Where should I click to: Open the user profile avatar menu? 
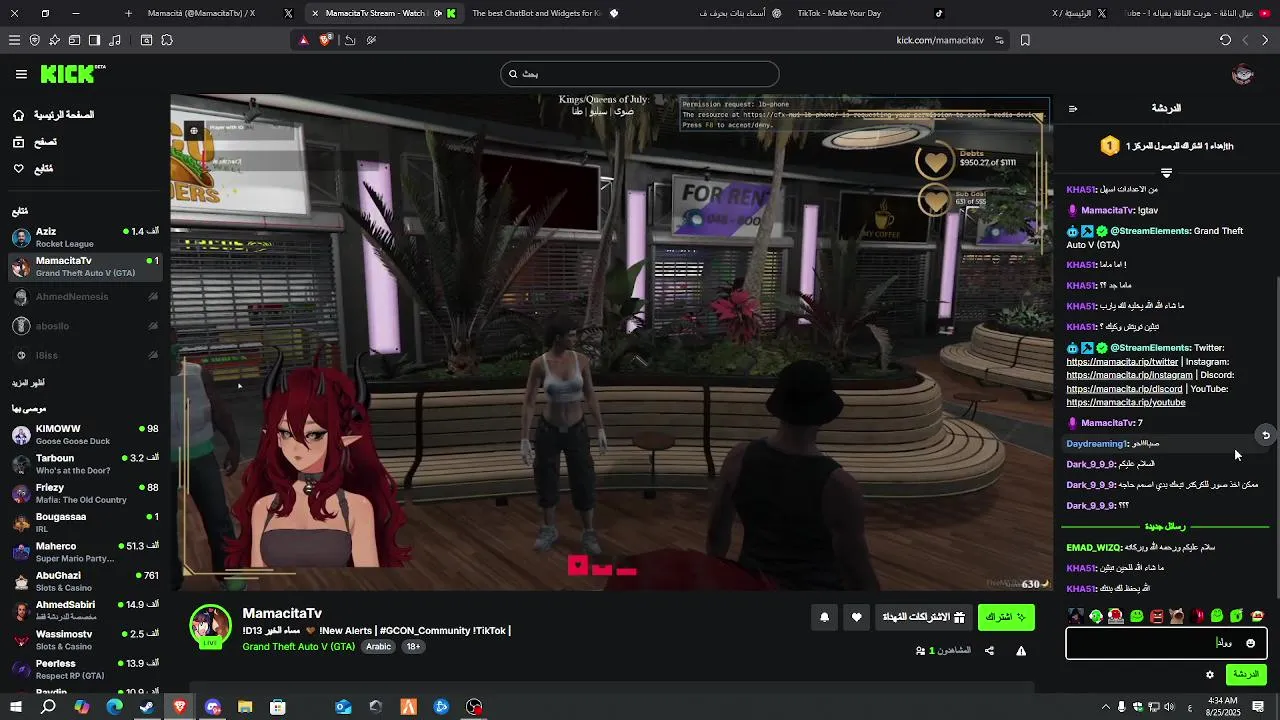click(1243, 74)
